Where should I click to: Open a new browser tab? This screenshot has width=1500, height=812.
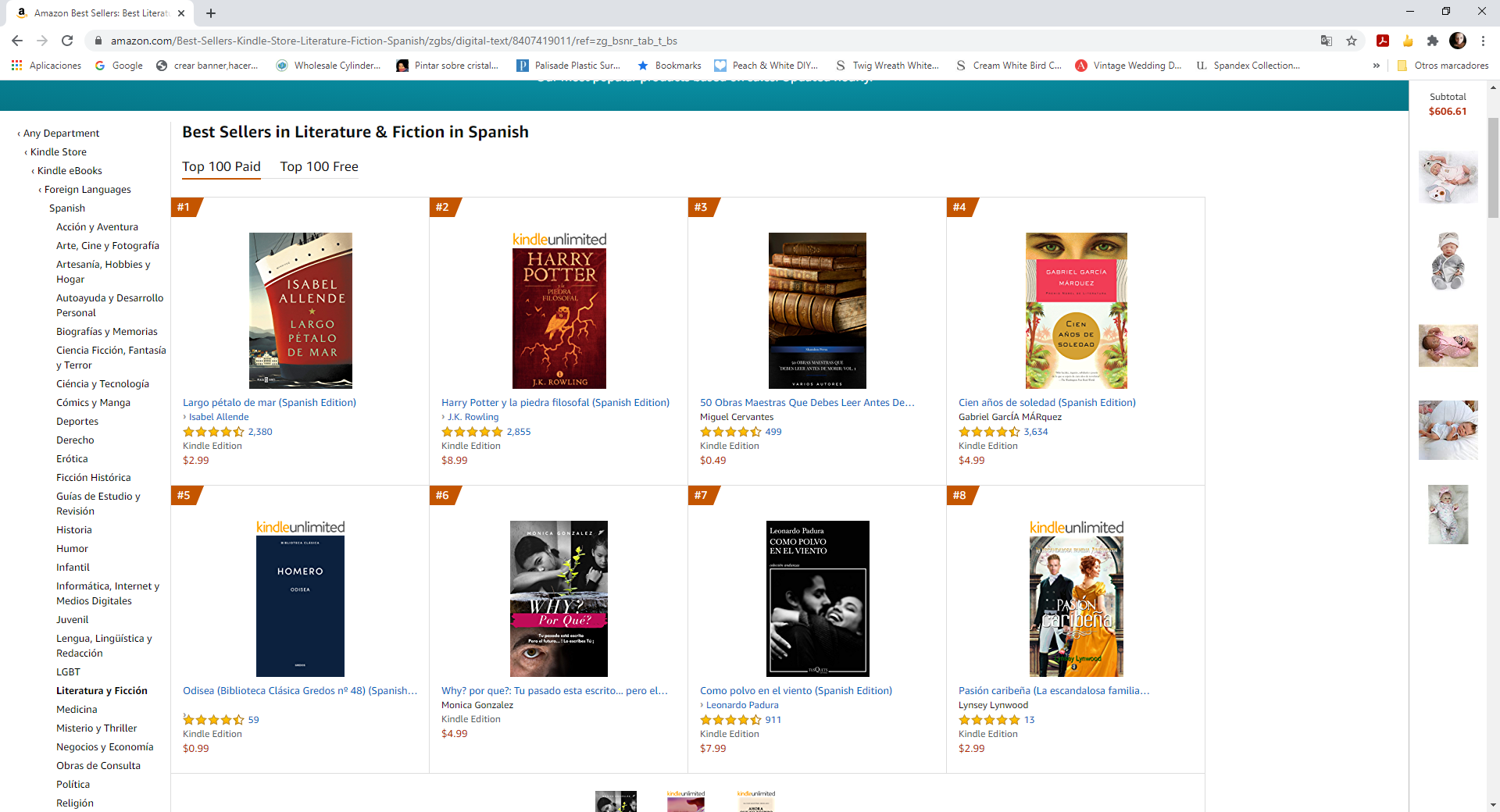click(x=211, y=13)
